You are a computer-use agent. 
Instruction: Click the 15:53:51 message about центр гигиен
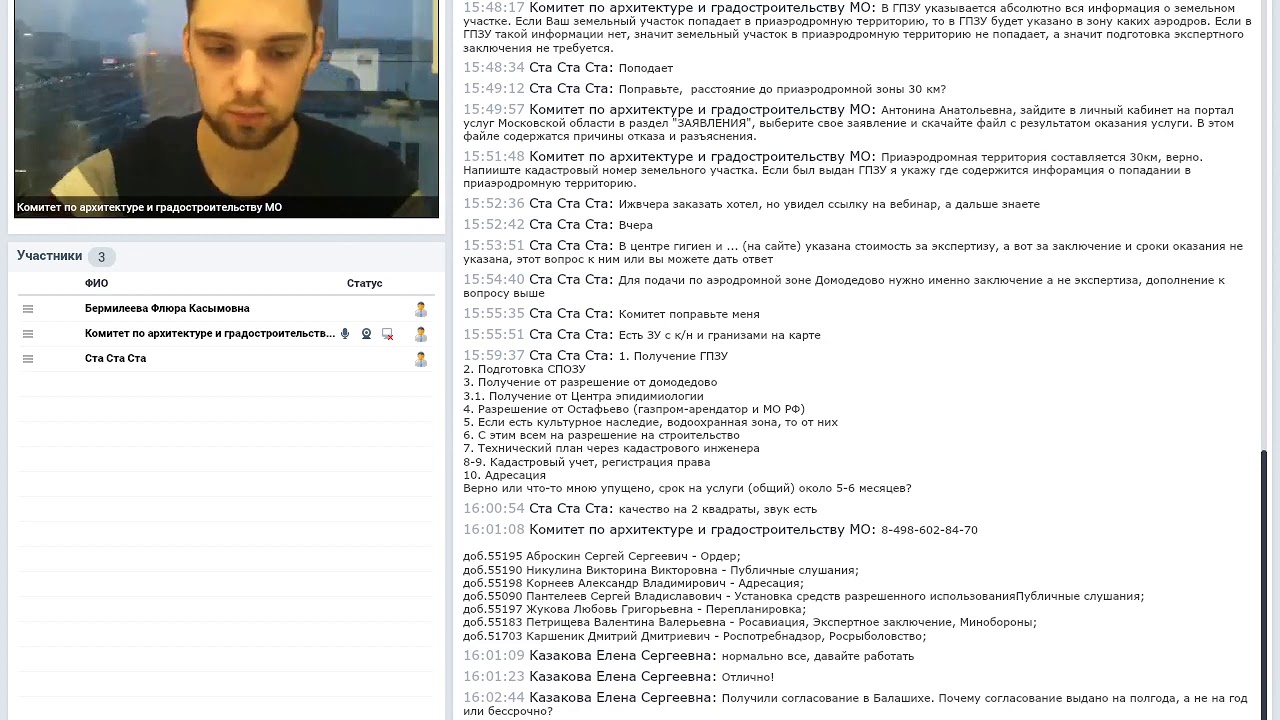pyautogui.click(x=853, y=252)
